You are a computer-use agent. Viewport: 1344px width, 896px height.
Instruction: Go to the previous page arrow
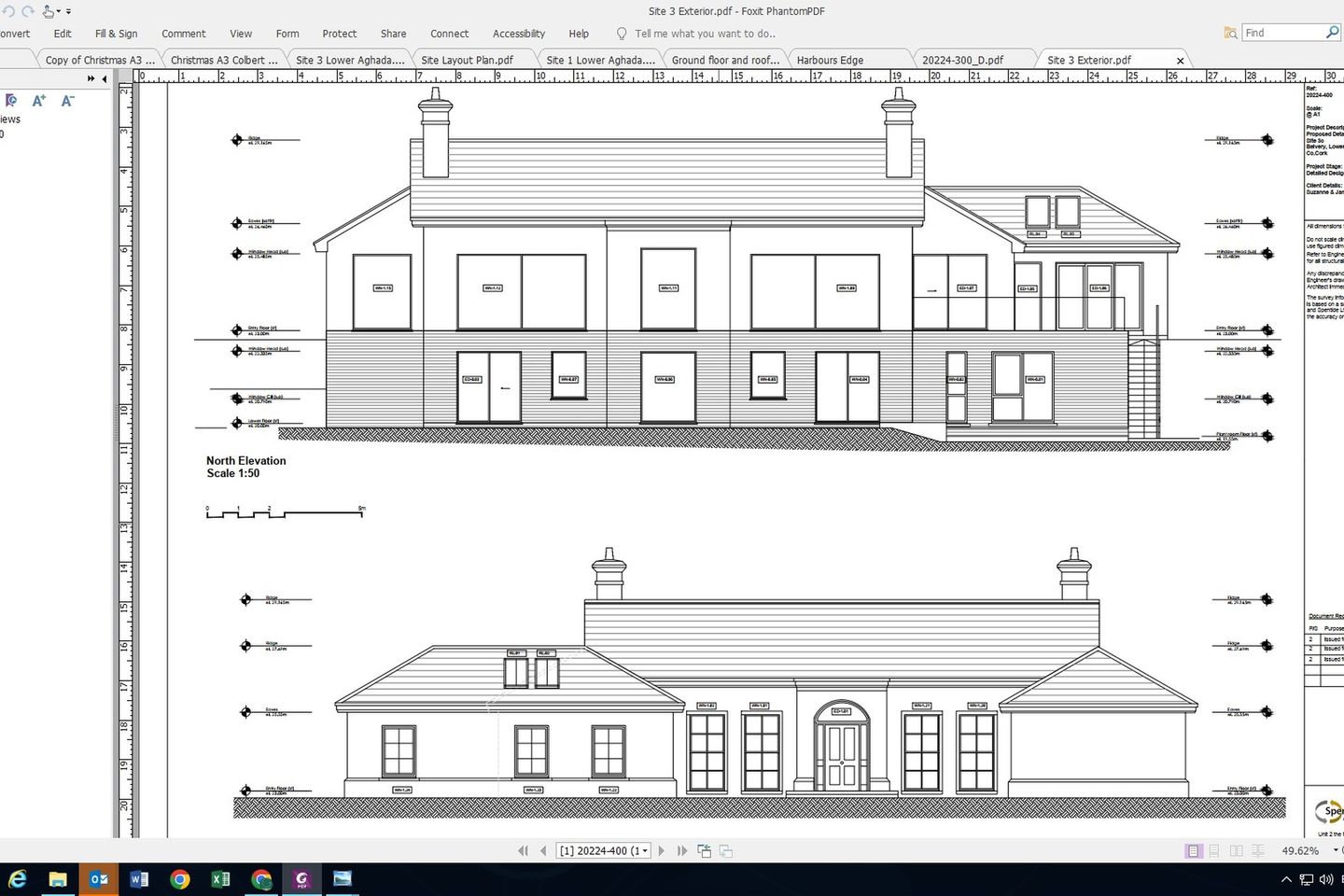point(543,850)
